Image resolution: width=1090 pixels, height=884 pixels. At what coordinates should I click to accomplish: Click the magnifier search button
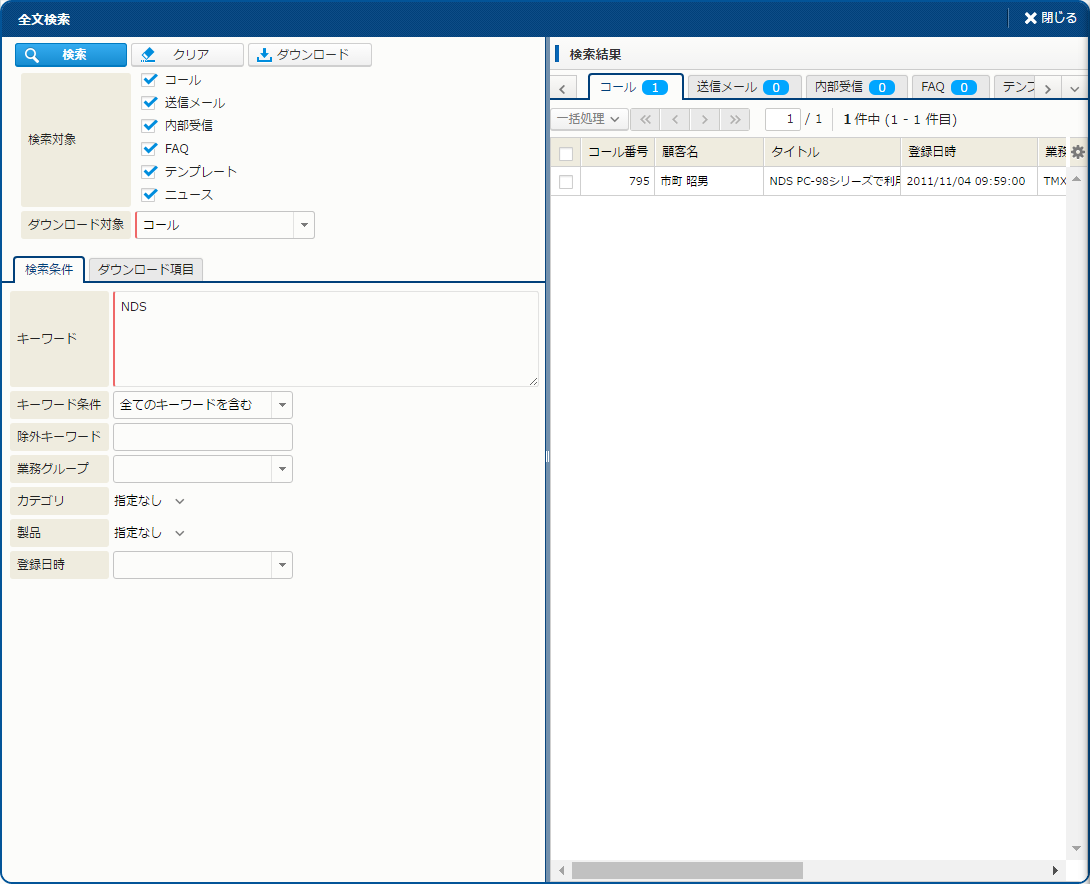point(71,55)
